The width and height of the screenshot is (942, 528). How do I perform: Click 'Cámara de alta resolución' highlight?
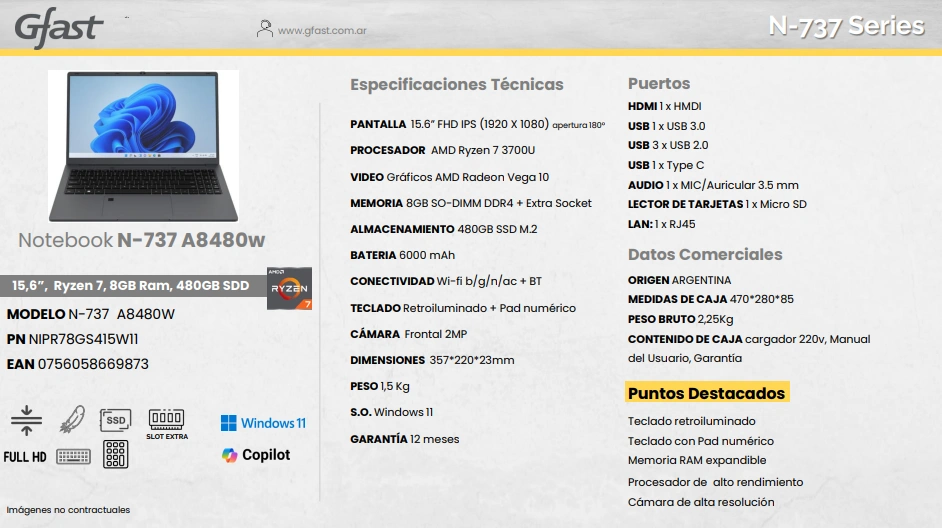tap(701, 502)
